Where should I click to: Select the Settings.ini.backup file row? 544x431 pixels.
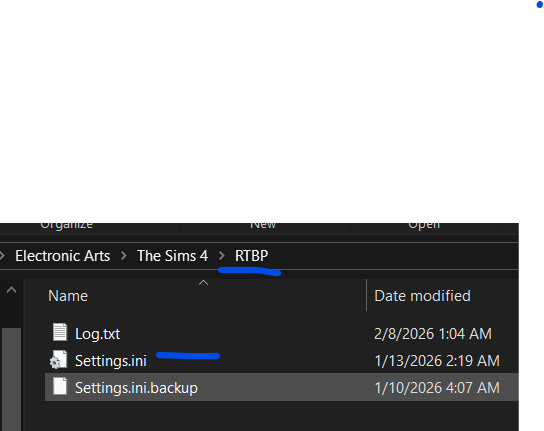[282, 387]
